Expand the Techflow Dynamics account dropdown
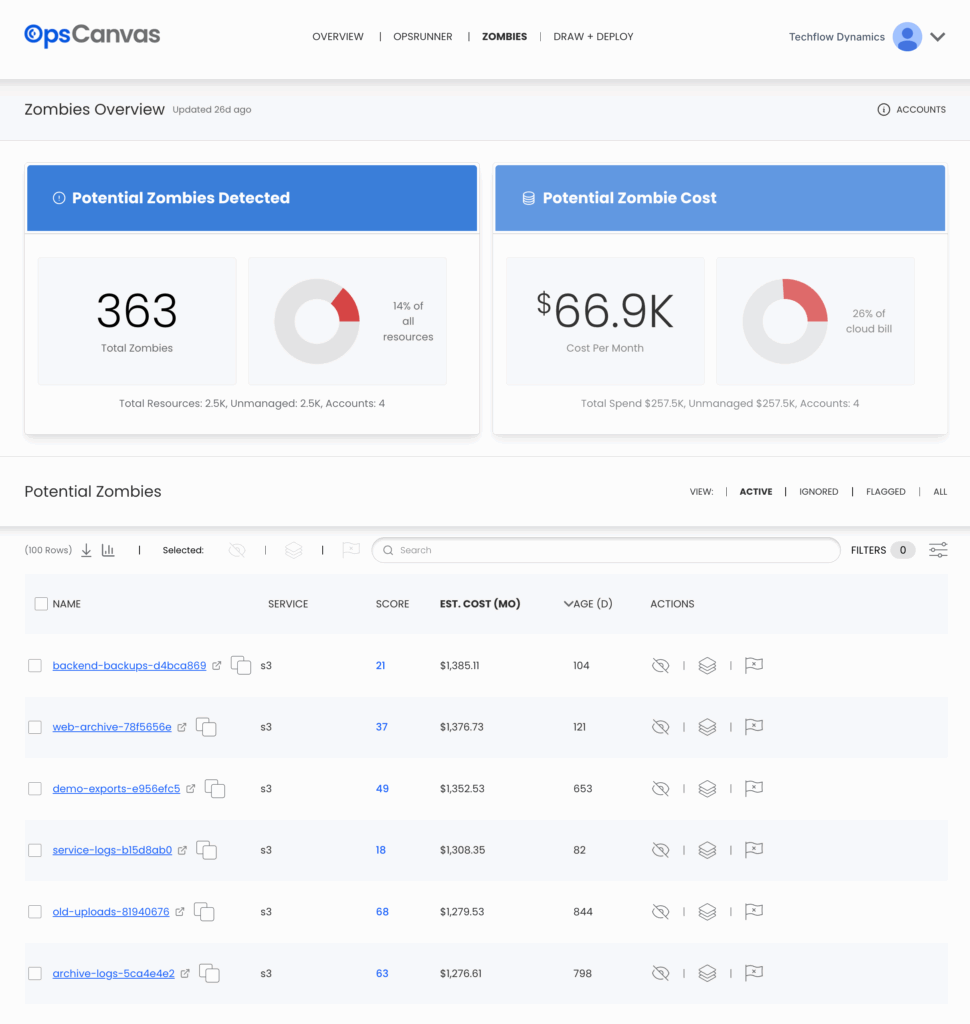The image size is (970, 1024). pyautogui.click(x=937, y=37)
